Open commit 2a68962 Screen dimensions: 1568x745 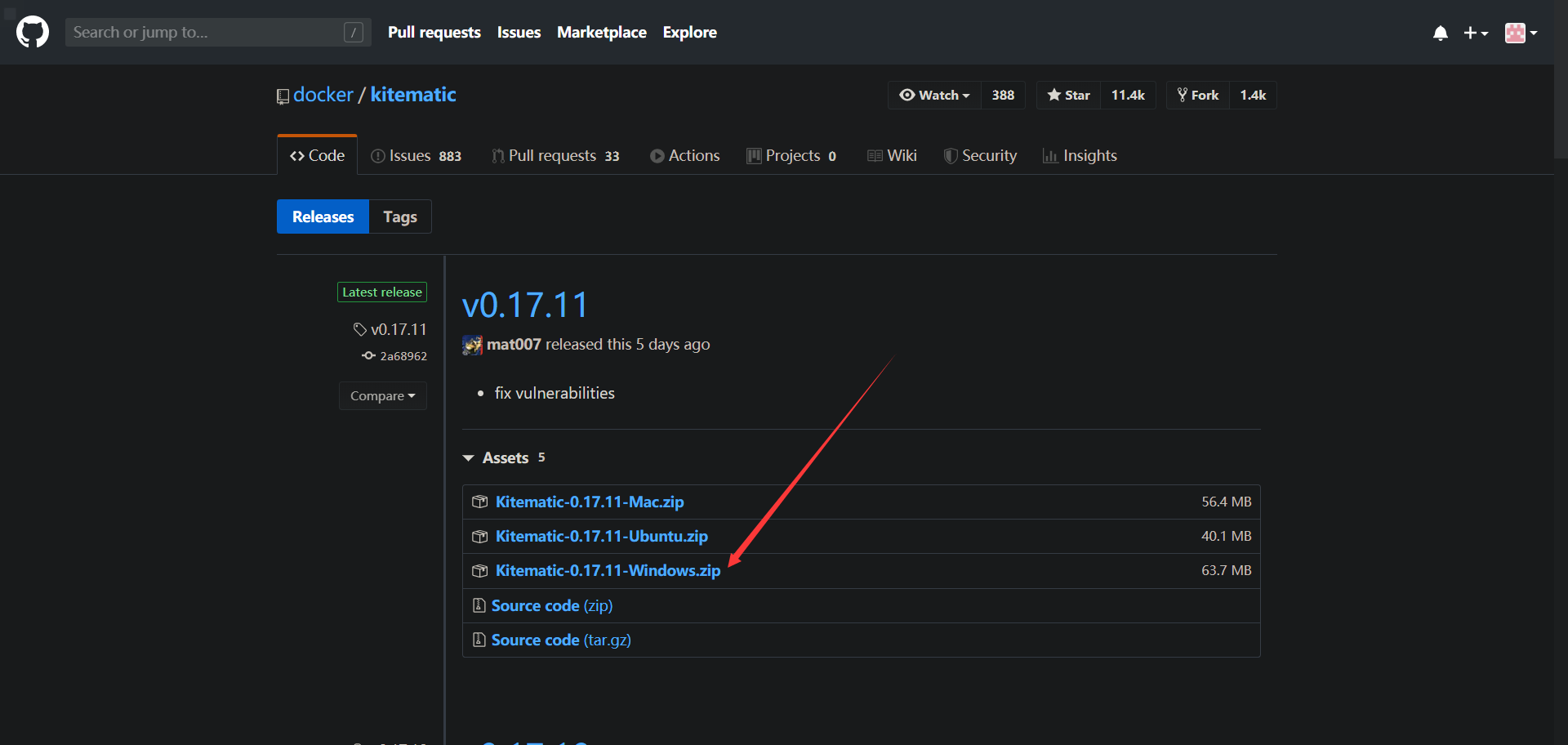tap(394, 356)
